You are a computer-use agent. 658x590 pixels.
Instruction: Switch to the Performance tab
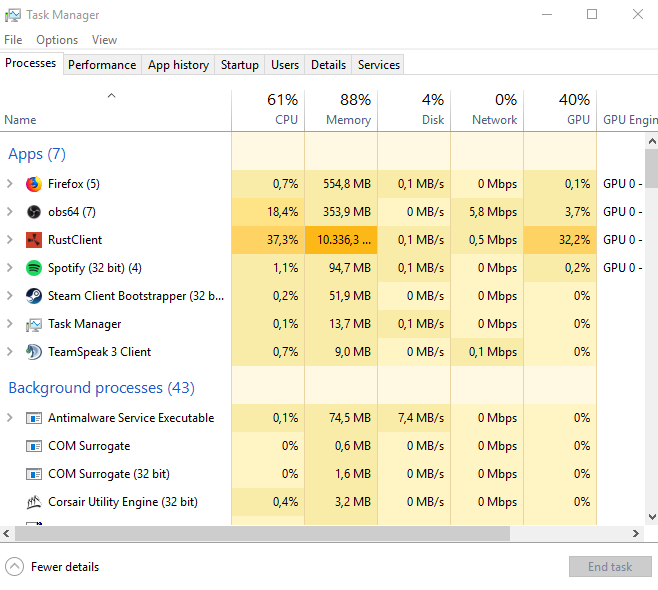(x=102, y=65)
